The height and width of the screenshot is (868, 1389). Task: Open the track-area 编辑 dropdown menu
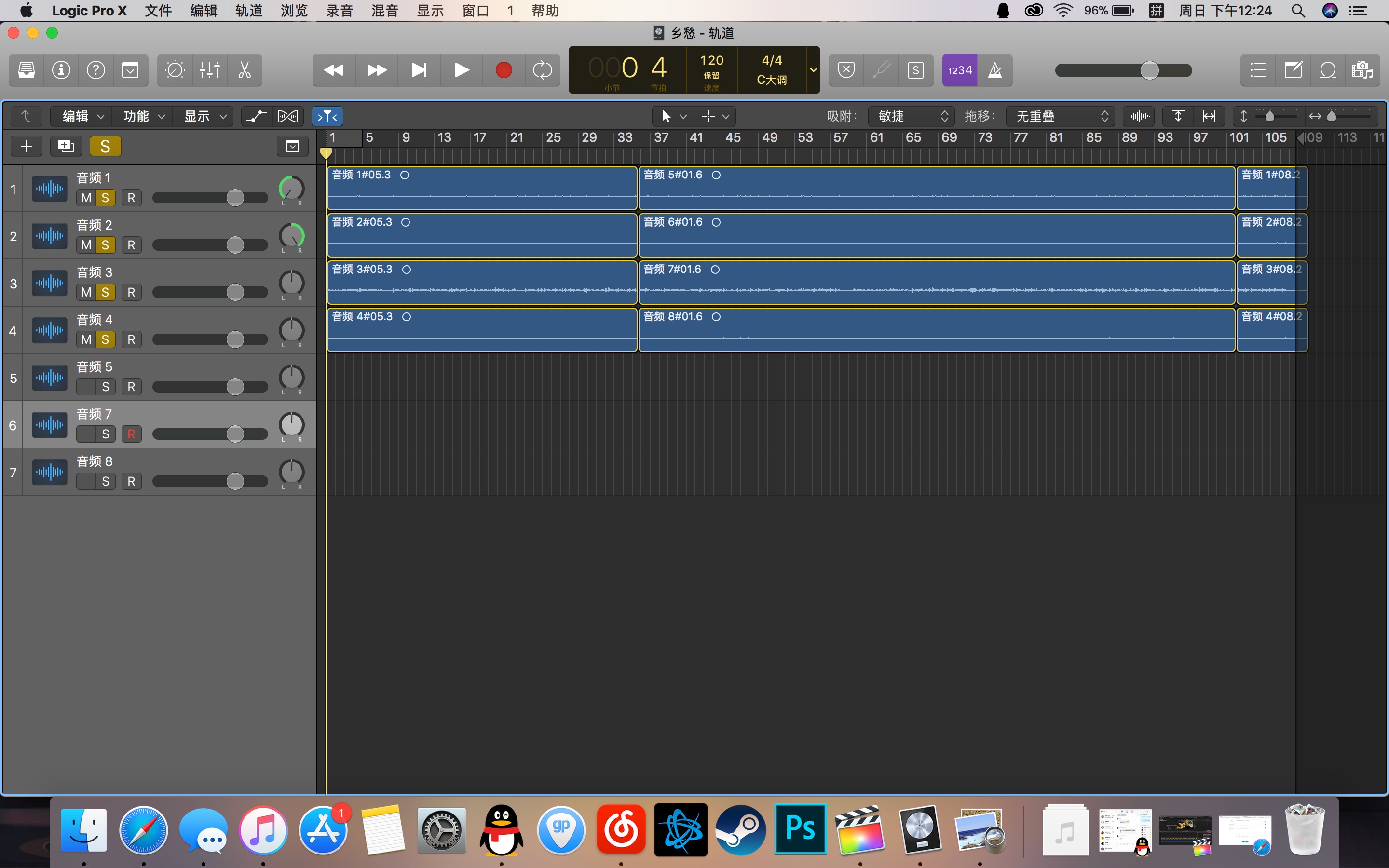(82, 116)
